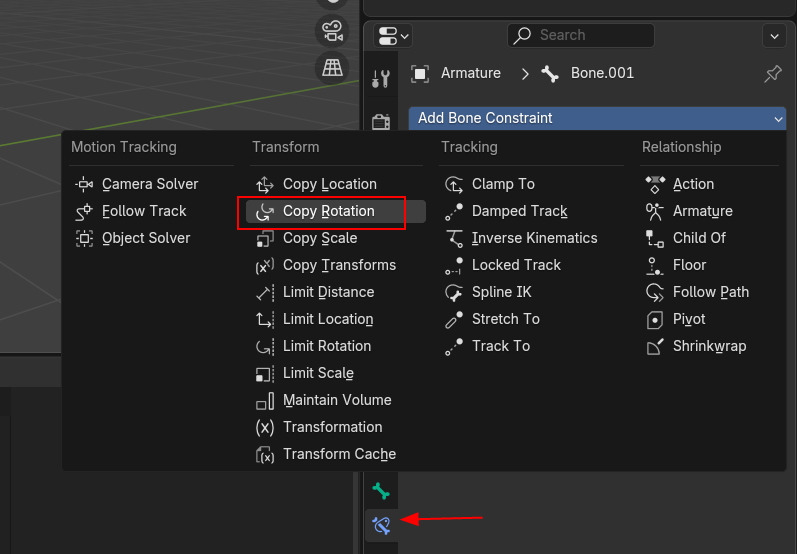This screenshot has height=554, width=797.
Task: Select Armature in the breadcrumb path
Action: [471, 73]
